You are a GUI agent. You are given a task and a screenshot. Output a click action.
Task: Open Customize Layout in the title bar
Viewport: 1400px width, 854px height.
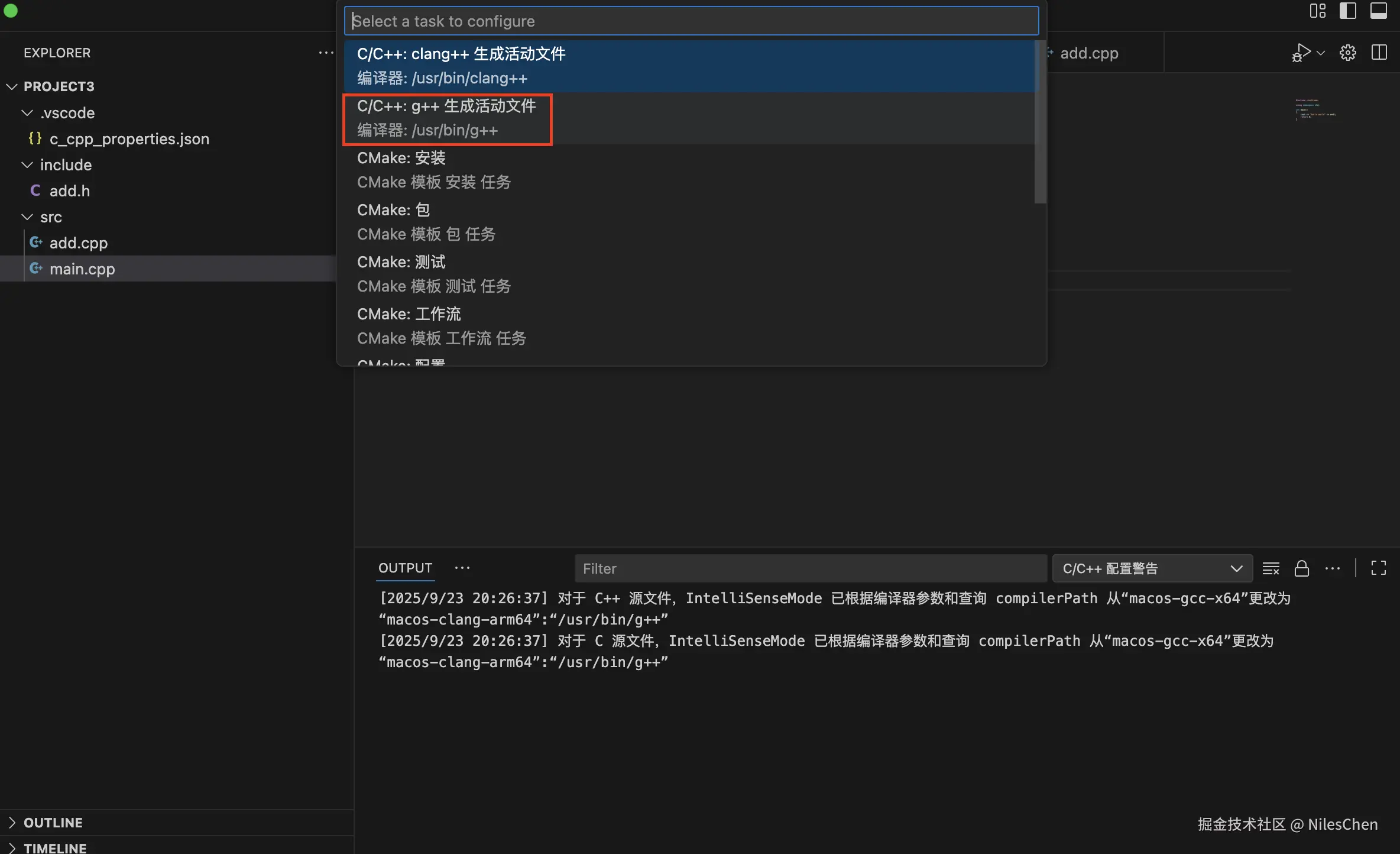click(1317, 11)
